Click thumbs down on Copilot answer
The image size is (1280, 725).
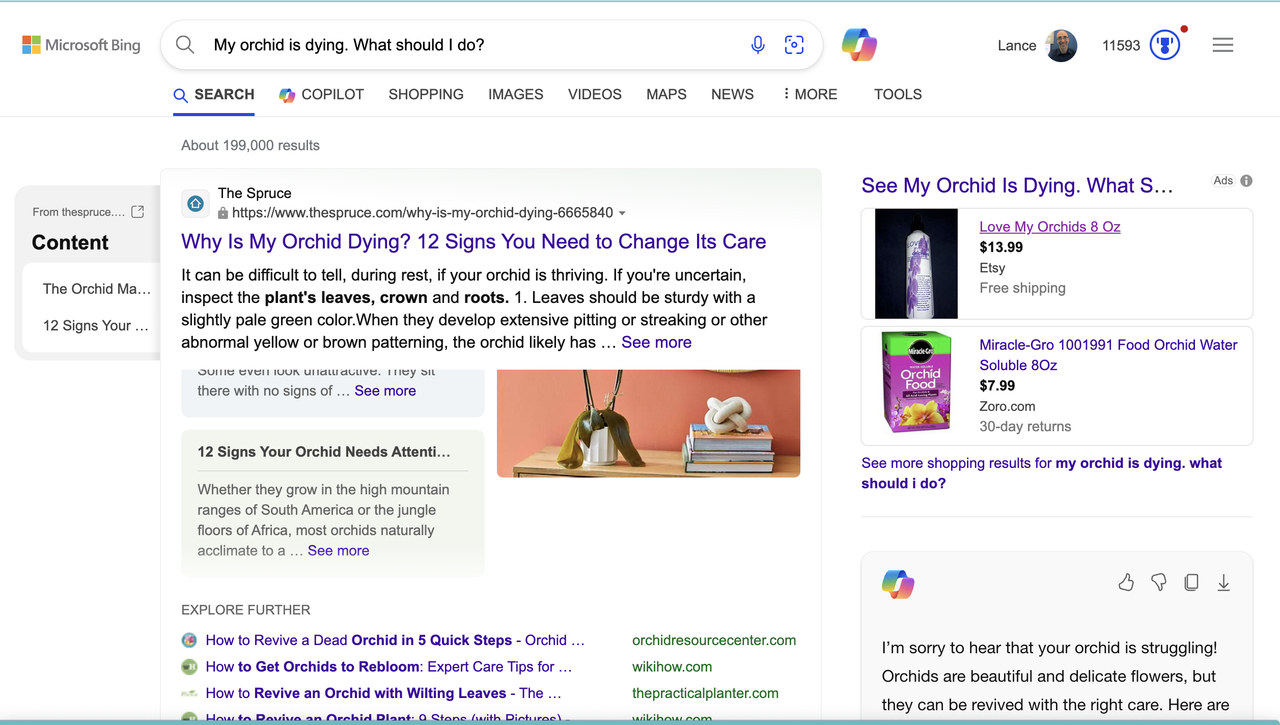[x=1159, y=582]
